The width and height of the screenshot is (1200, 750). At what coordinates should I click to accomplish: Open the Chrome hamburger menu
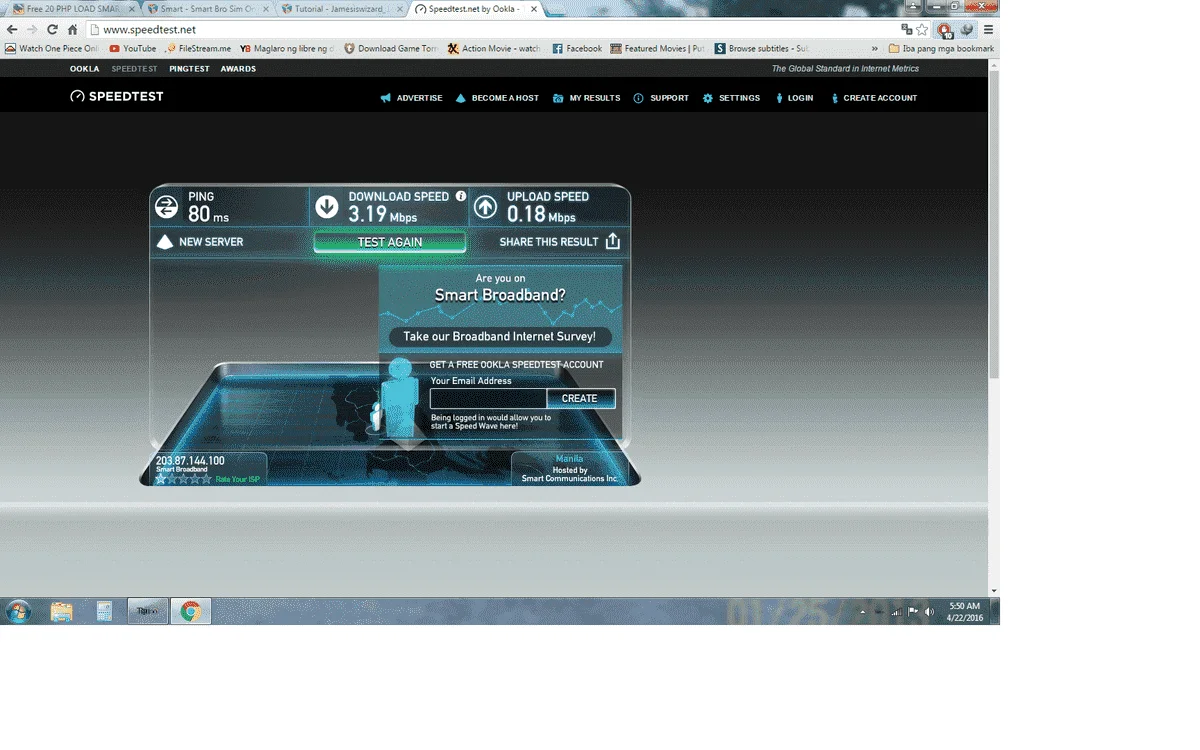tap(989, 30)
